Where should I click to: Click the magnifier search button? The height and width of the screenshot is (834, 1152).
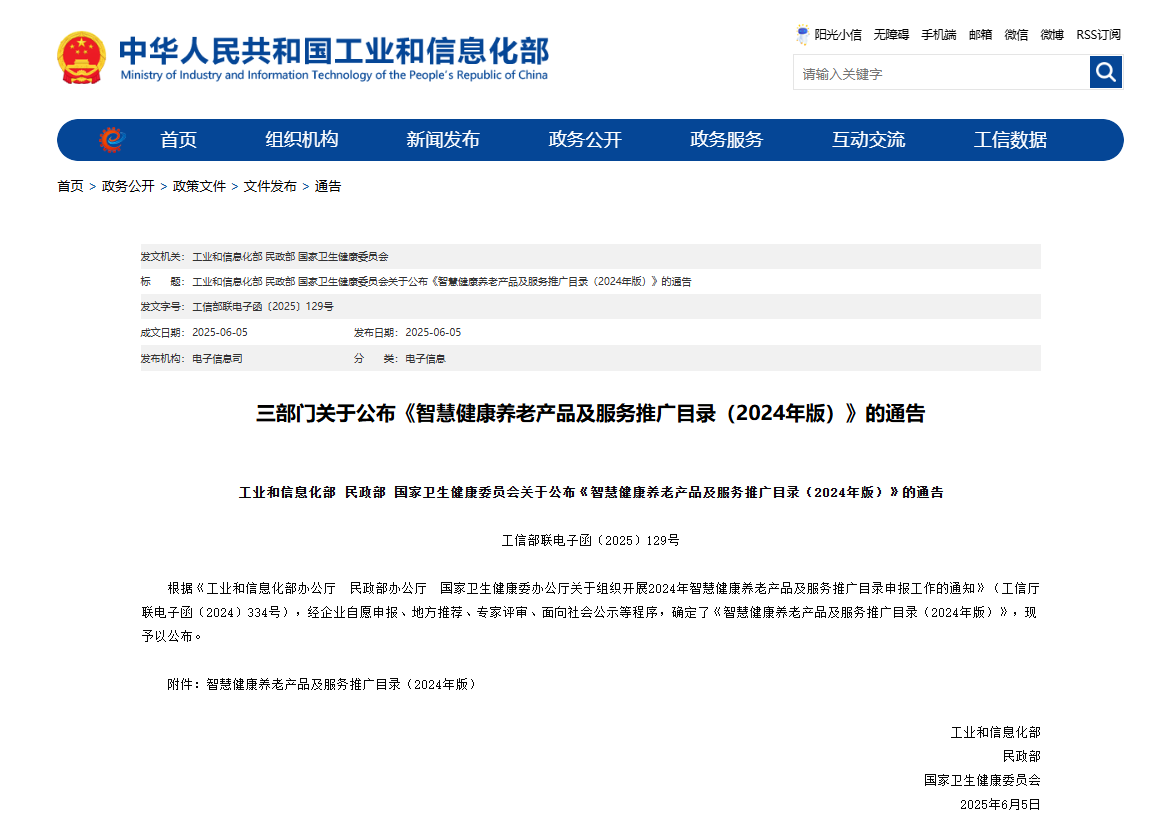(1106, 72)
